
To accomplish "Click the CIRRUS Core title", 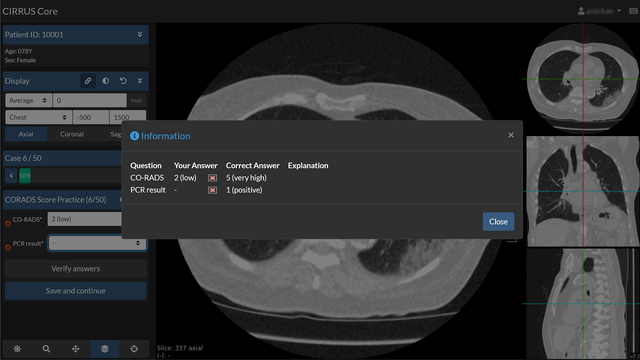I will [30, 11].
